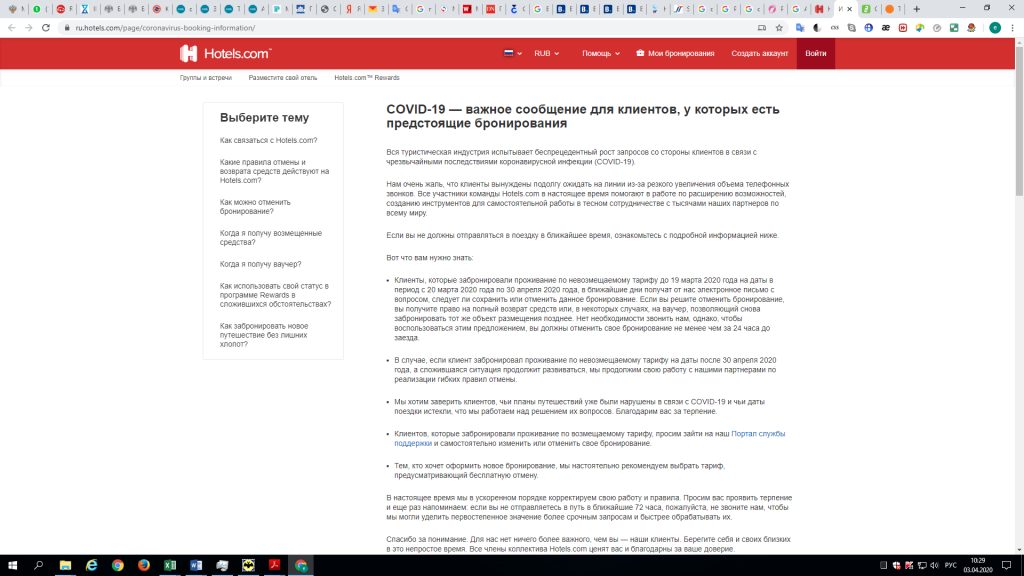Open Firefox from the taskbar

click(144, 565)
